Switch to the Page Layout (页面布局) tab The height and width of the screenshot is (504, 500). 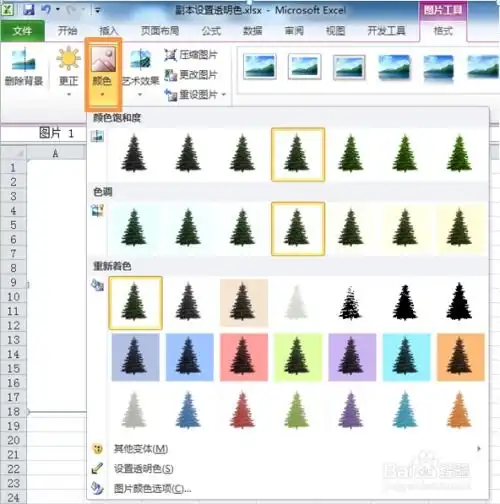(x=160, y=31)
